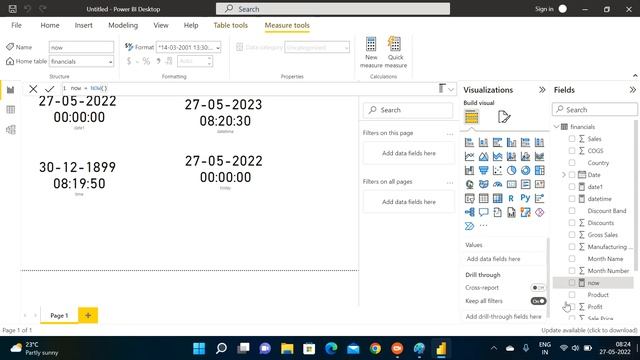This screenshot has width=640, height=360.
Task: Apply currency format with dollar icon
Action: 129,61
